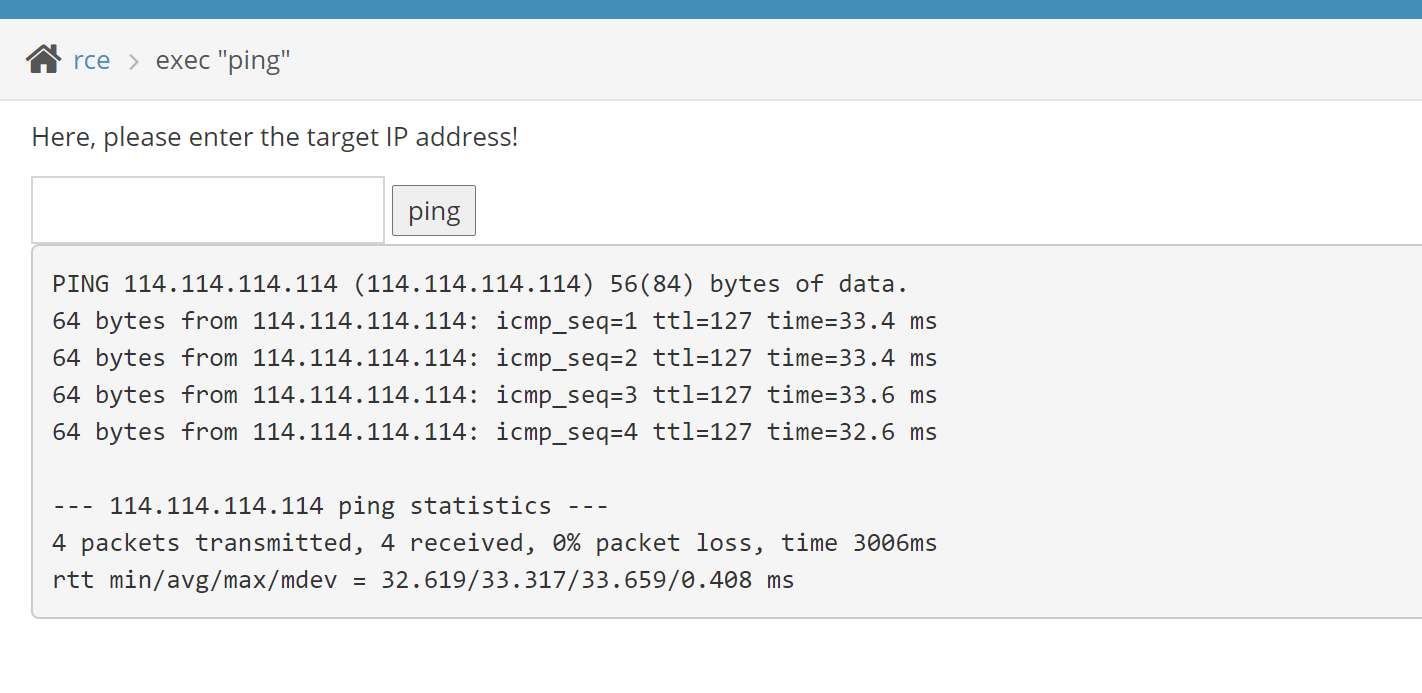Select the exec "ping" breadcrumb item
This screenshot has height=693, width=1422.
223,60
